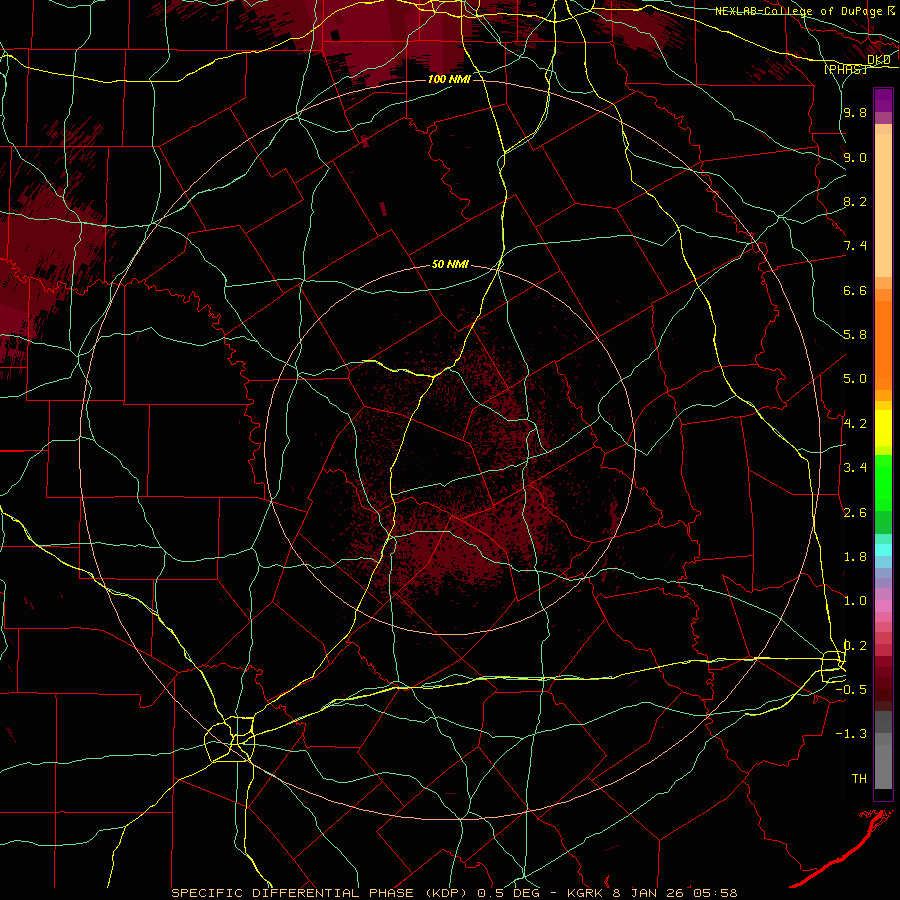Click the 0.2 value on color scale

pos(855,646)
